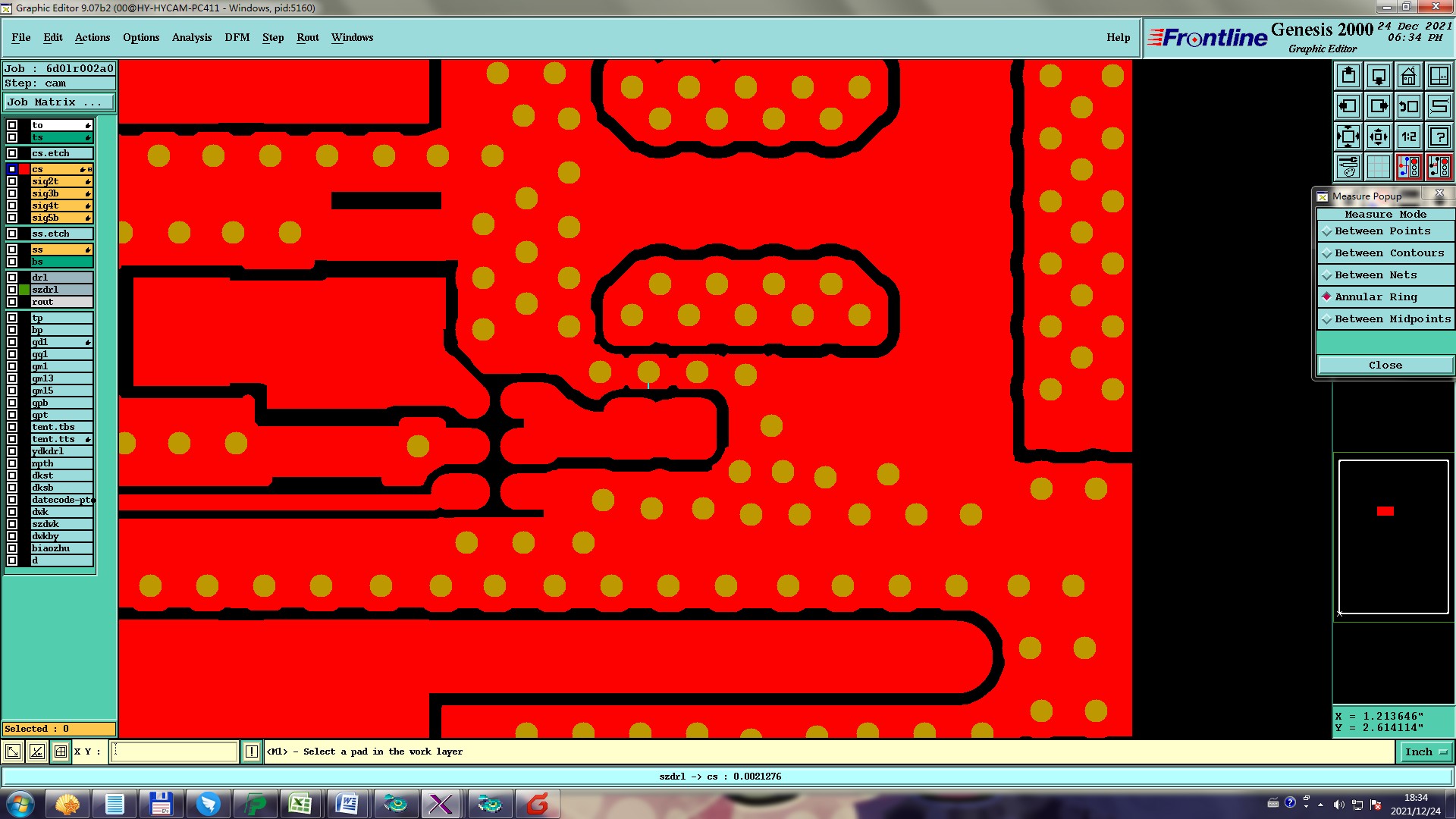Click the X Y coordinate input field
Screen dimensions: 1456x819
(x=174, y=752)
